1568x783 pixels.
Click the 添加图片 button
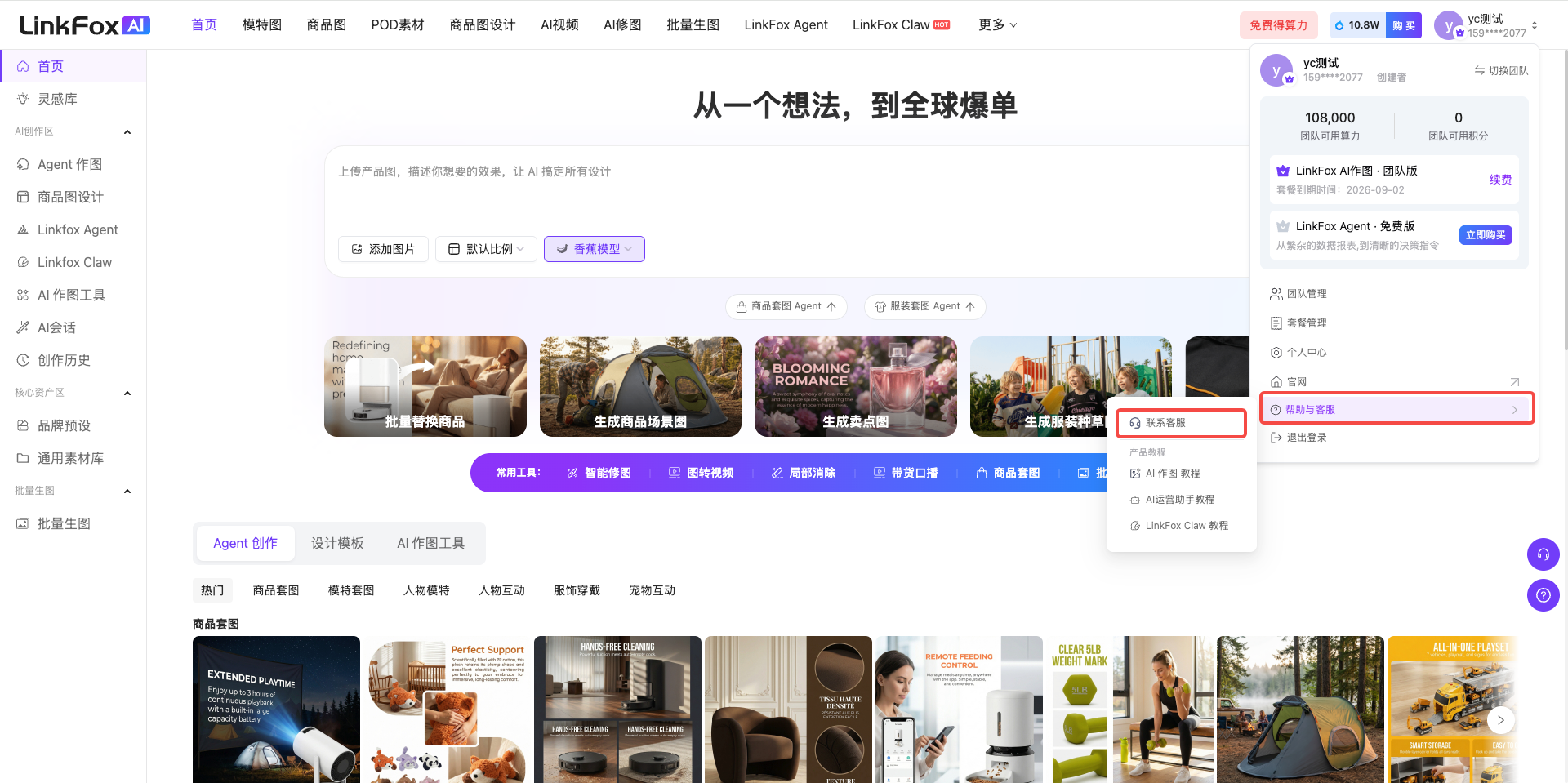(x=383, y=249)
